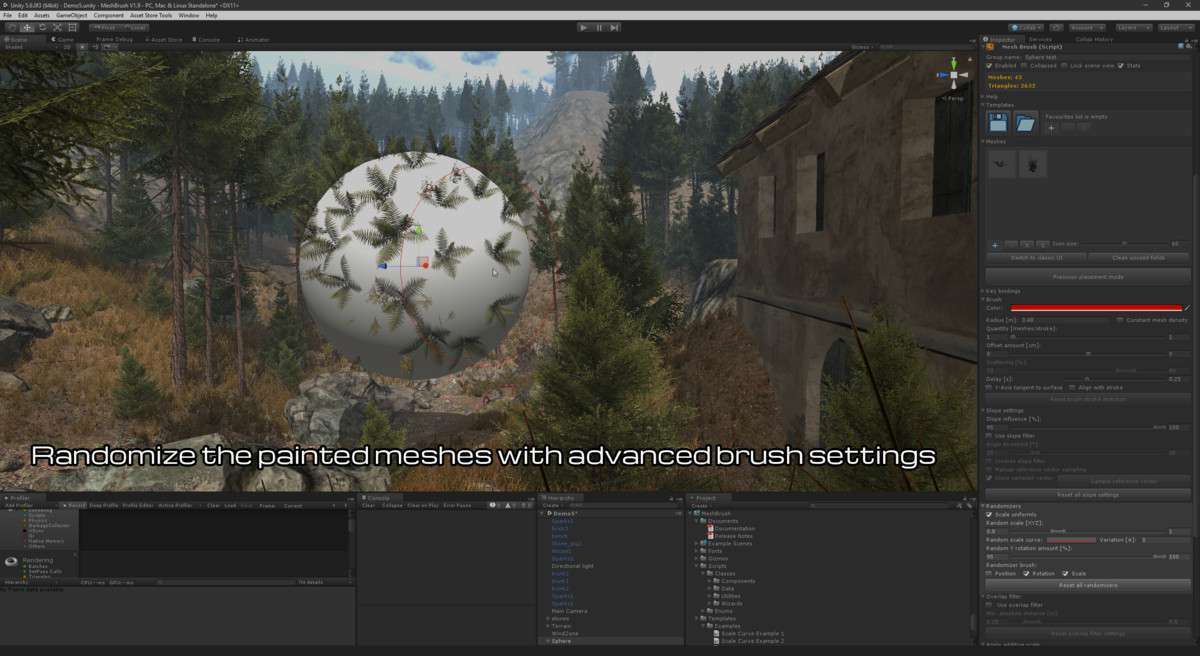Toggle Constant mesh density checkbox
1200x656 pixels.
[x=1120, y=320]
